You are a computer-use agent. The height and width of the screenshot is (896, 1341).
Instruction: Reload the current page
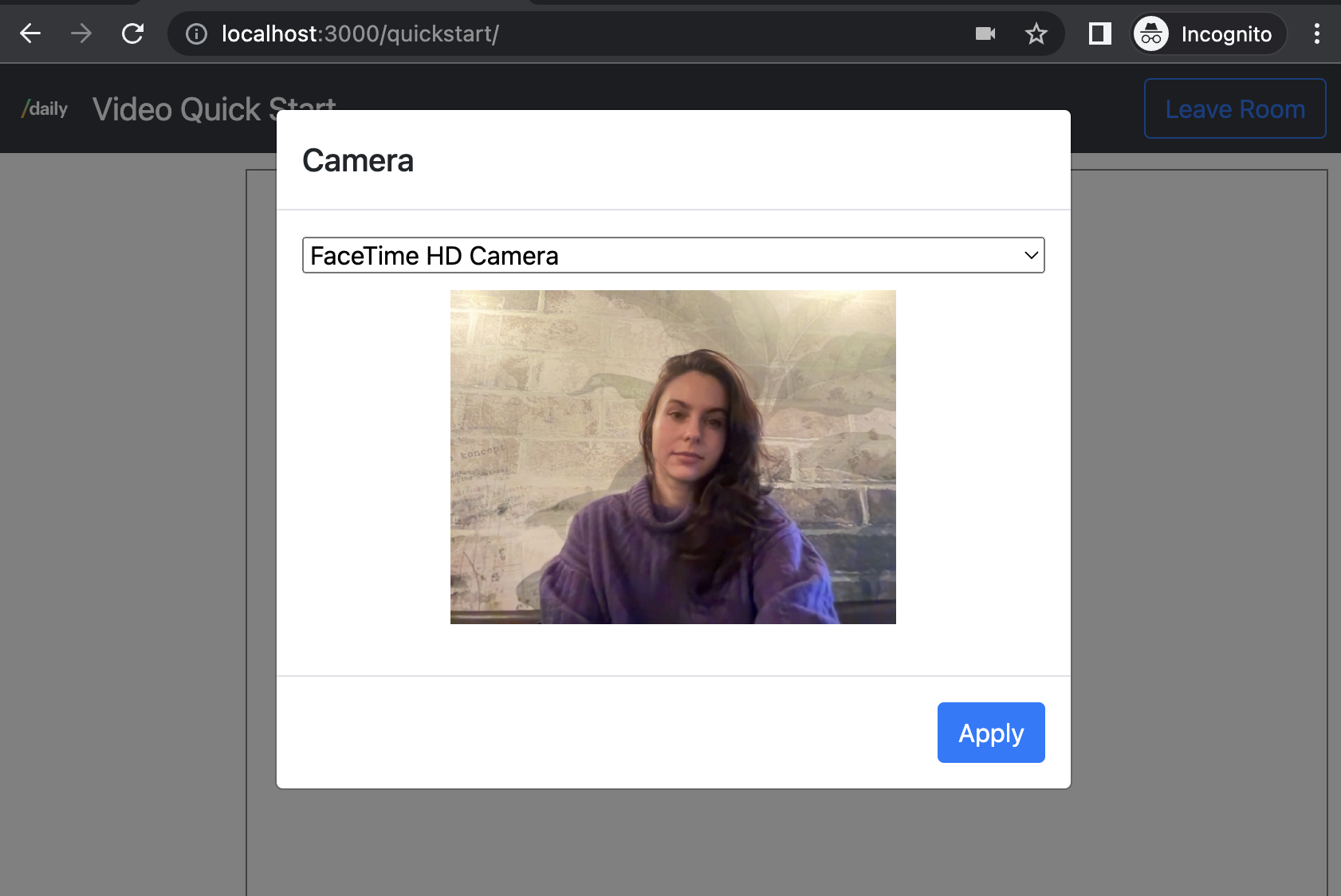pos(132,33)
